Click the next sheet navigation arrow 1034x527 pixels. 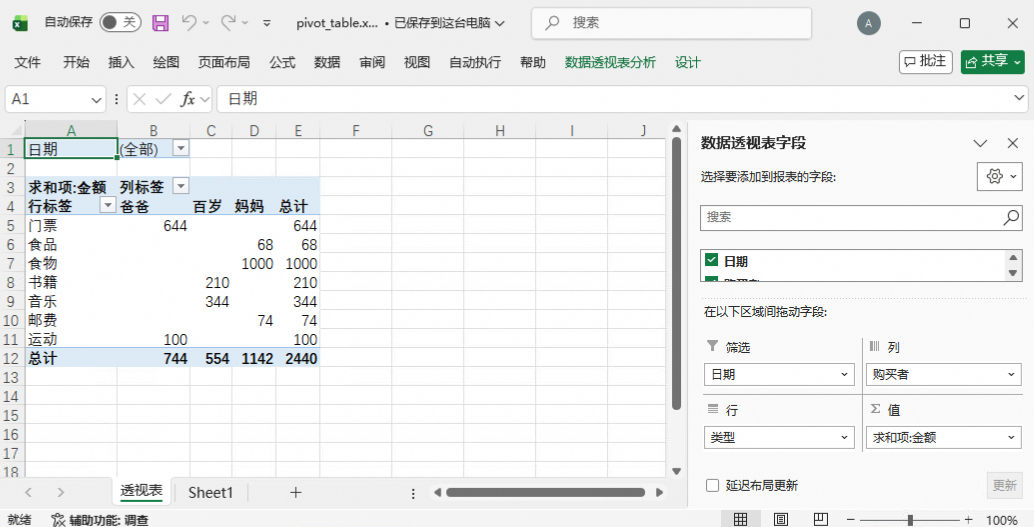[x=61, y=493]
